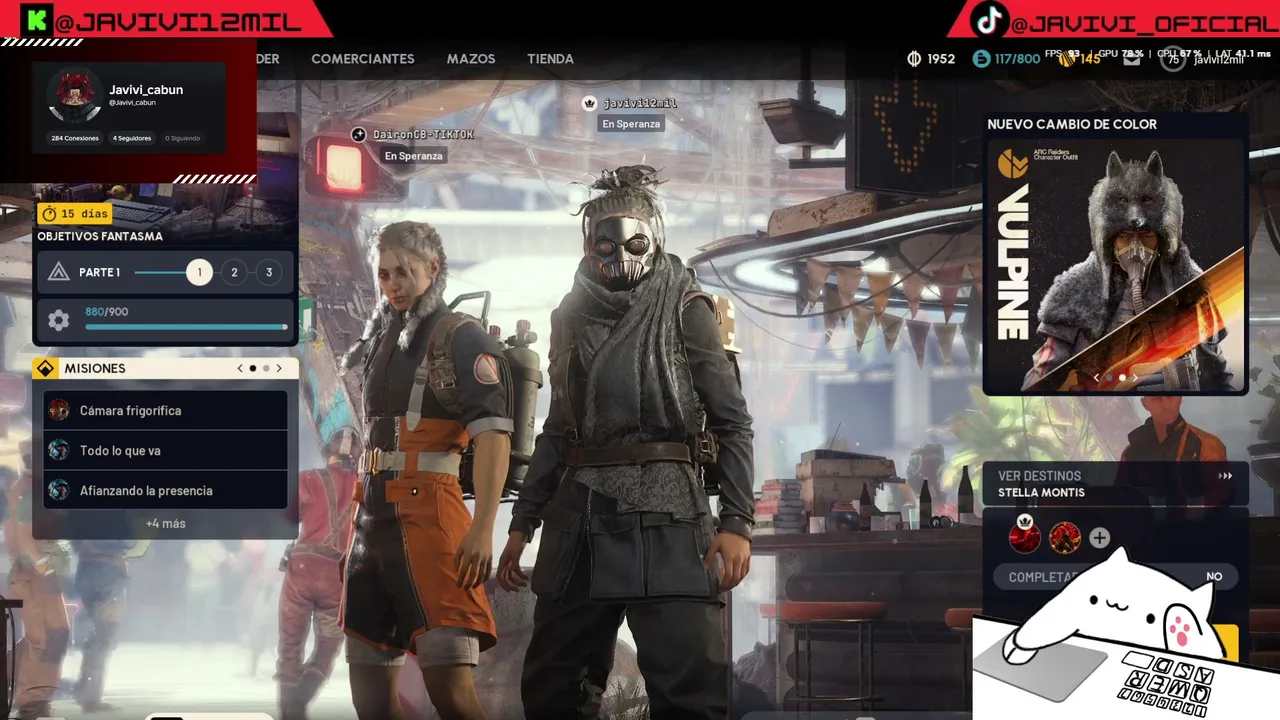Click the plus icon beside DaironCB-TIKTOK
The width and height of the screenshot is (1280, 720).
coord(359,134)
